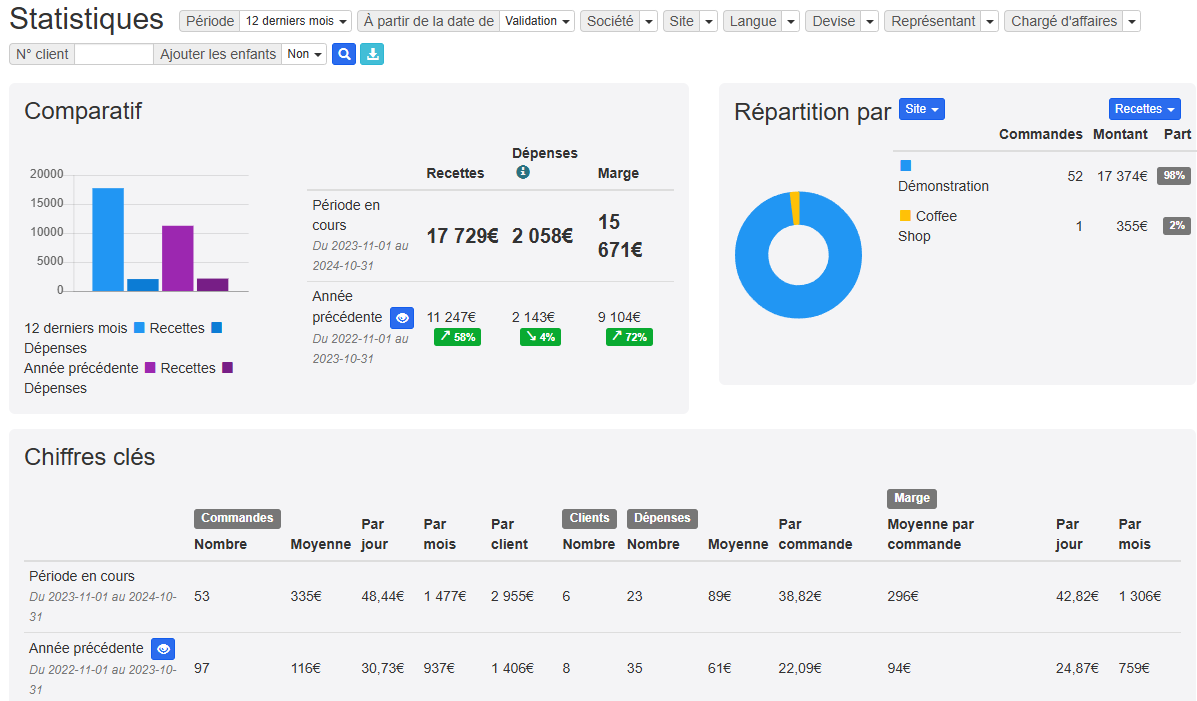This screenshot has height=701, width=1197.
Task: Click the N° client input field
Action: [114, 54]
